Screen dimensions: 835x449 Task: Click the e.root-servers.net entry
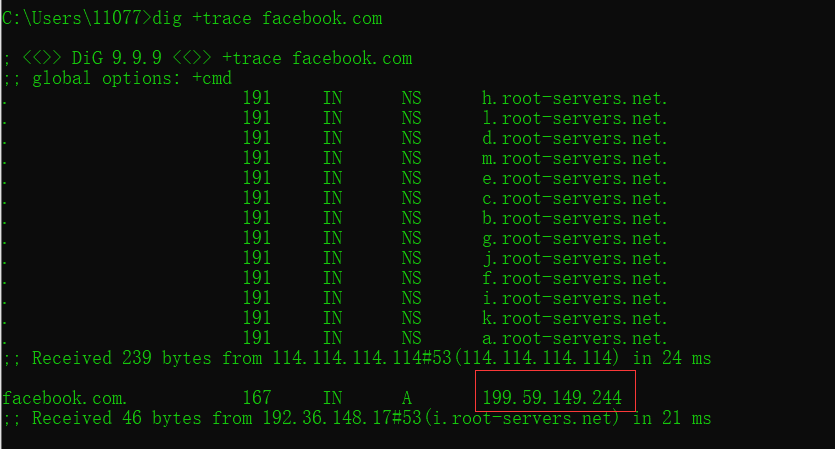coord(574,178)
